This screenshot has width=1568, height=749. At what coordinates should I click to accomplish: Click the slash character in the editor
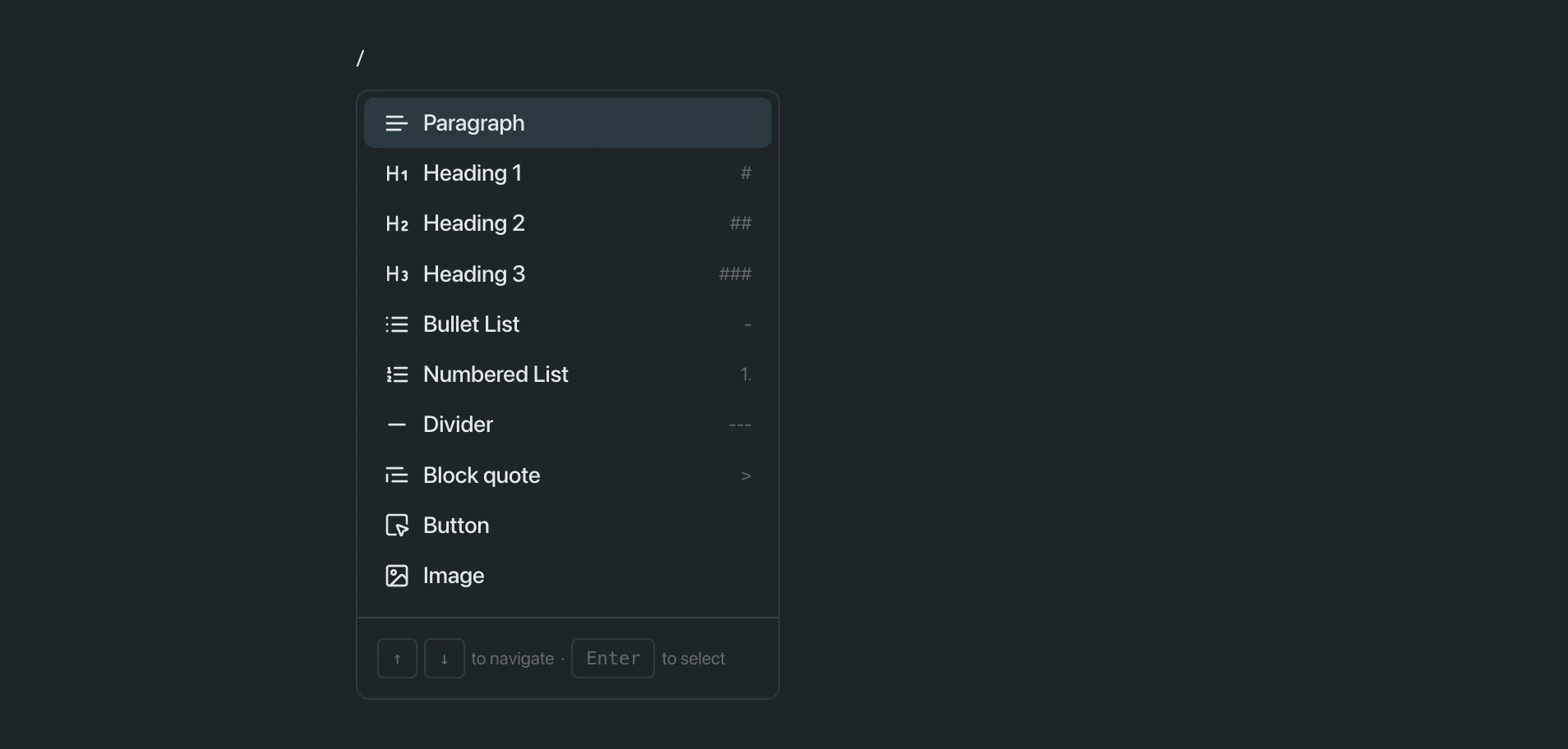tap(361, 57)
